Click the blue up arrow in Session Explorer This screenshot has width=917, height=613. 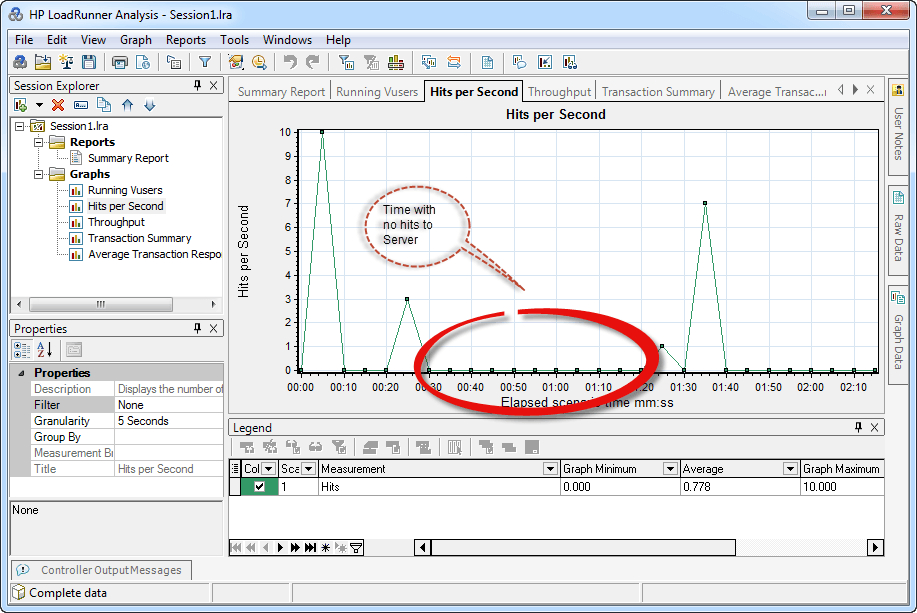(127, 105)
